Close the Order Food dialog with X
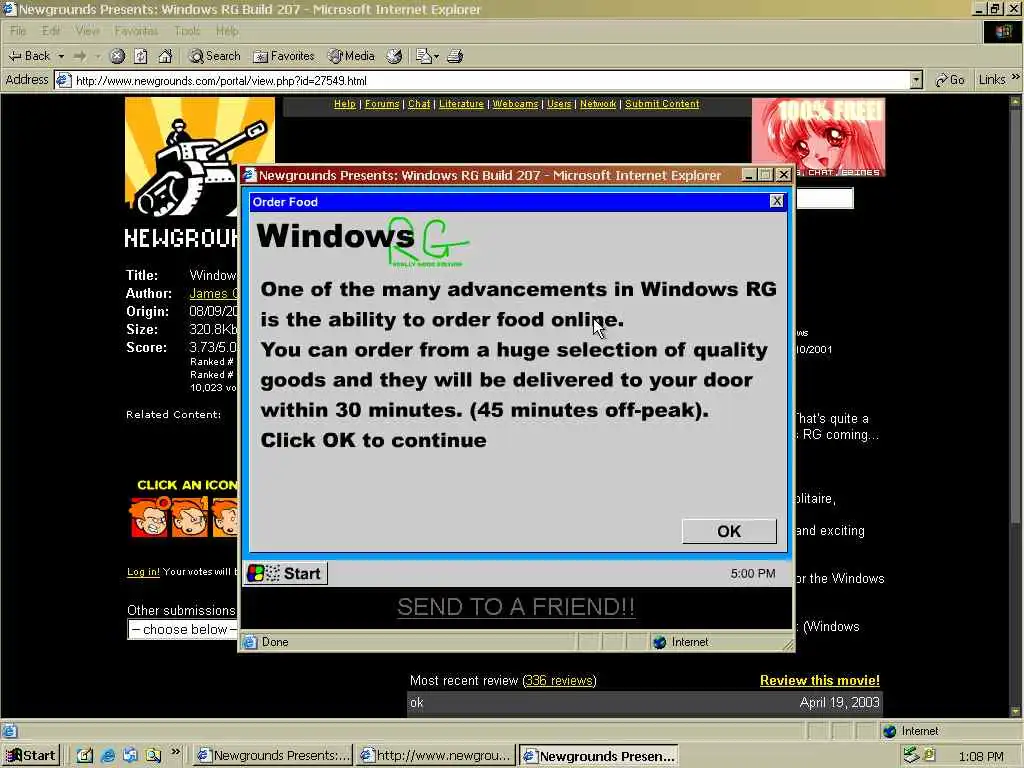 tap(776, 201)
